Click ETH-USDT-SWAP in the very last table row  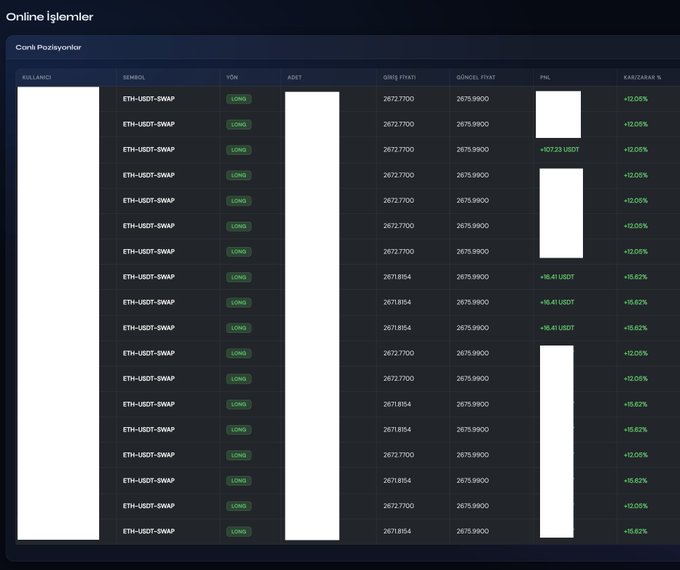149,531
